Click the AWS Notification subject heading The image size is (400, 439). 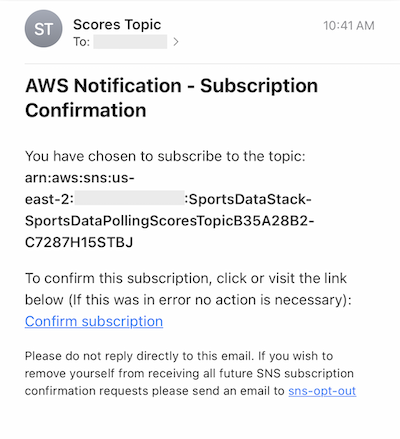(171, 98)
